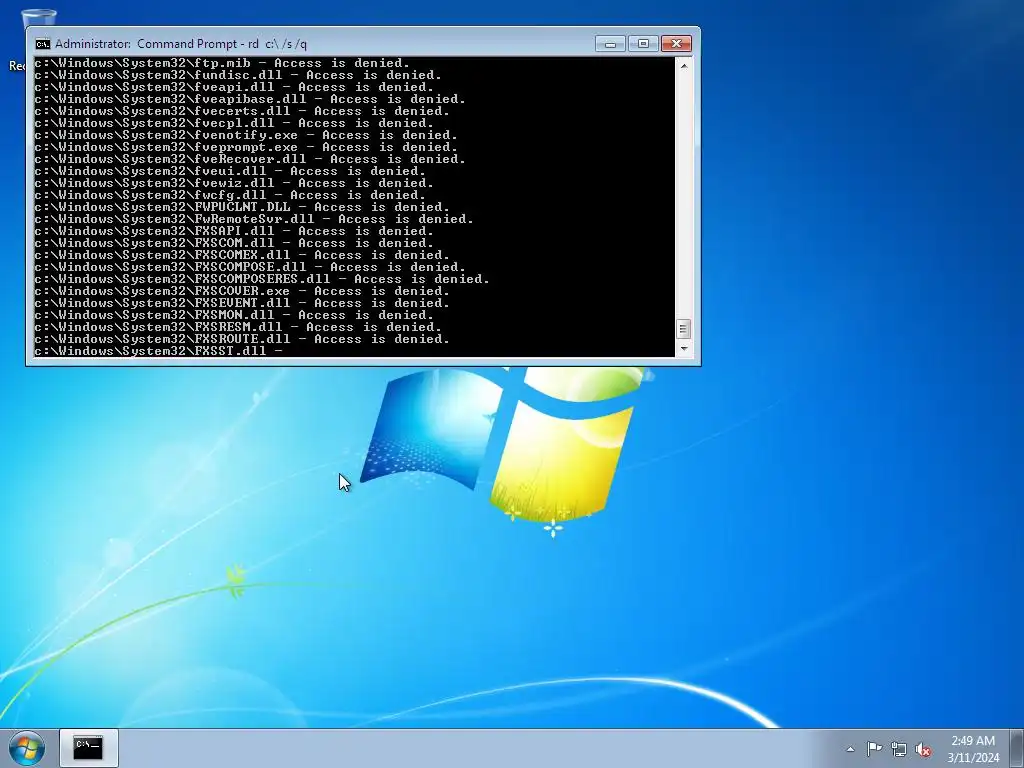Click the FXSCOM.dll line

pyautogui.click(x=234, y=243)
